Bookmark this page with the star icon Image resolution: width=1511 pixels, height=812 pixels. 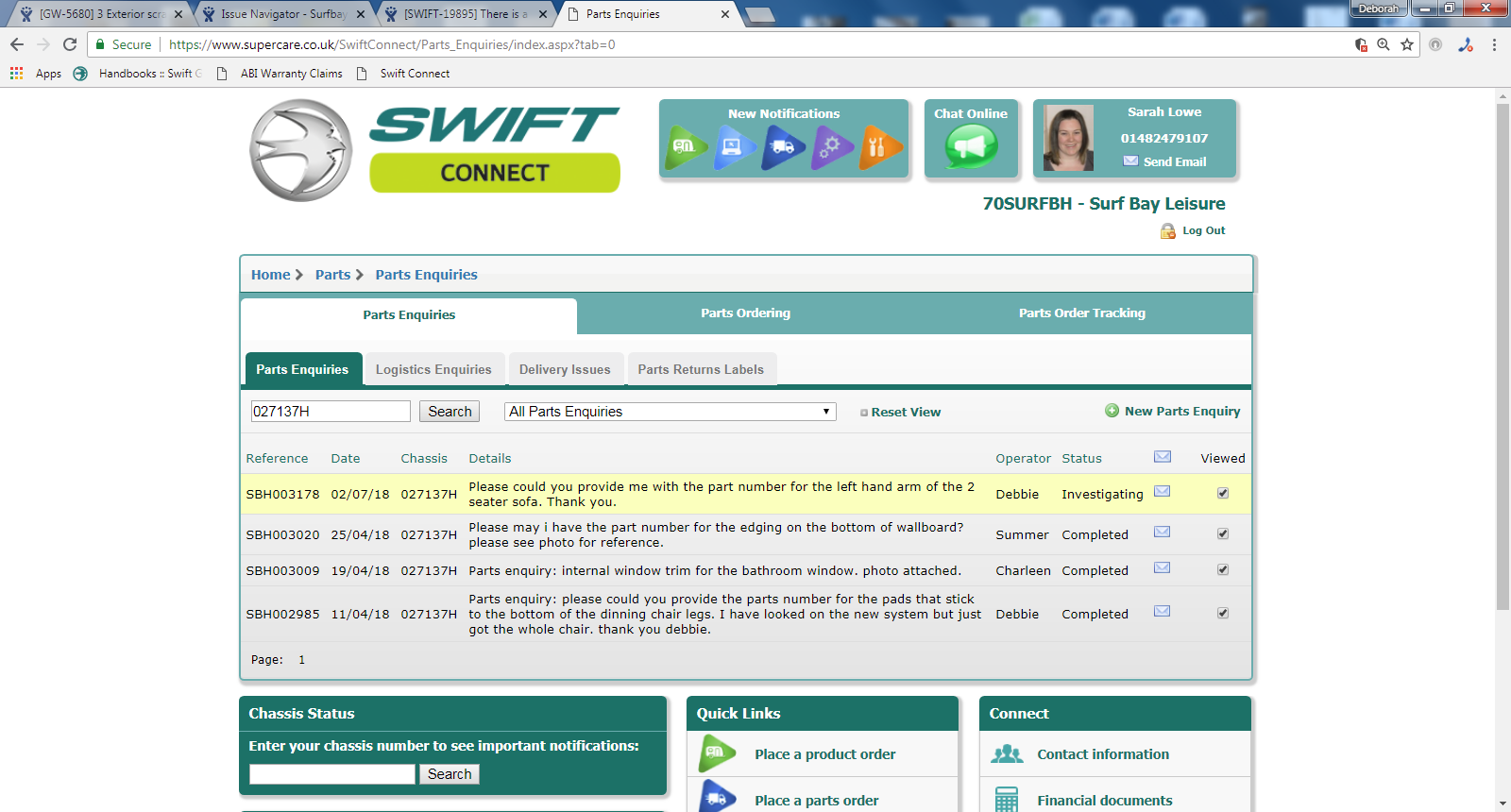1407,44
